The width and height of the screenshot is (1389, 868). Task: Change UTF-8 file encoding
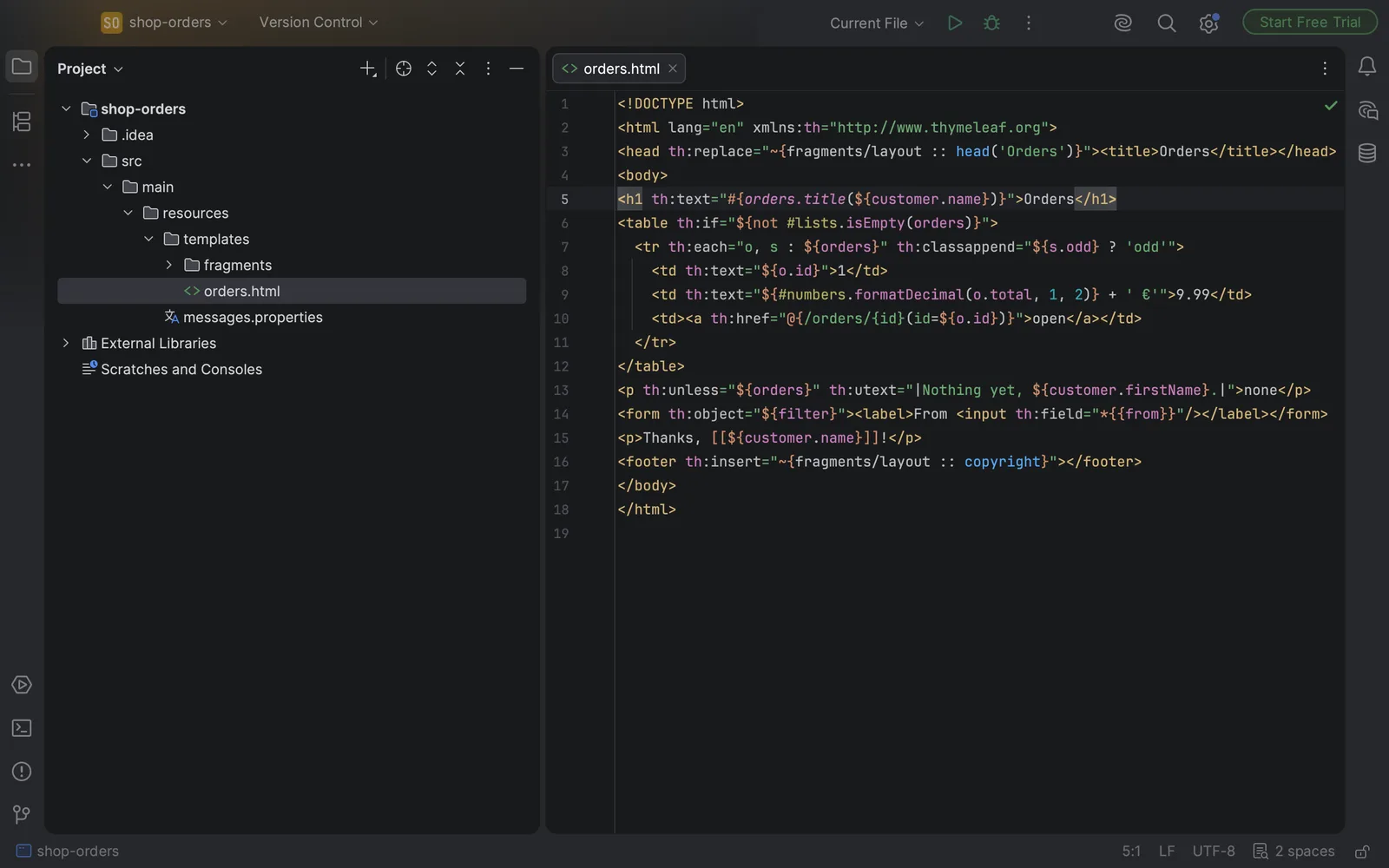[x=1214, y=852]
